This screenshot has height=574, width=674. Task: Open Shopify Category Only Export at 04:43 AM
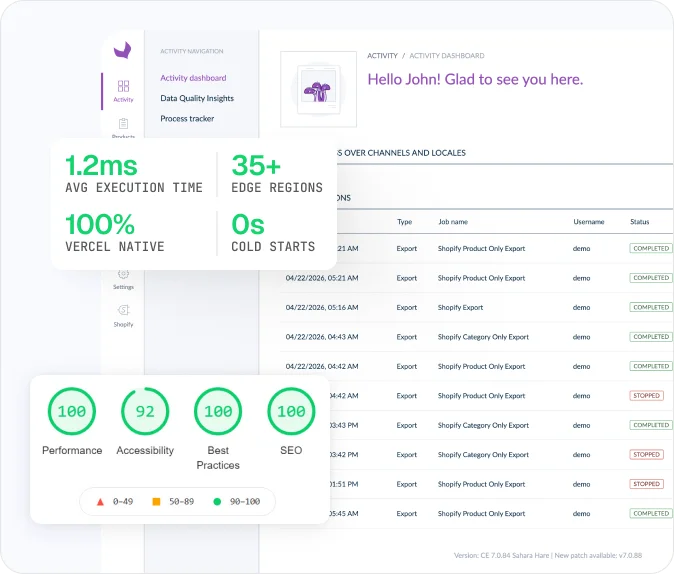click(483, 337)
